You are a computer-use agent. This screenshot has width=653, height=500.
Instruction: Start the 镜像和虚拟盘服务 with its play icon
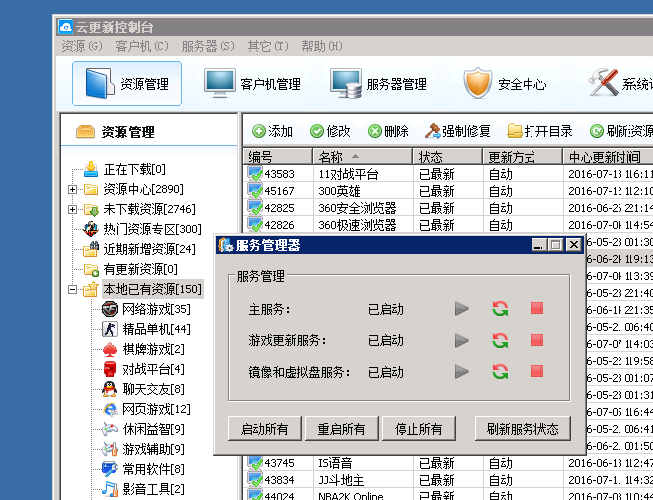[461, 371]
